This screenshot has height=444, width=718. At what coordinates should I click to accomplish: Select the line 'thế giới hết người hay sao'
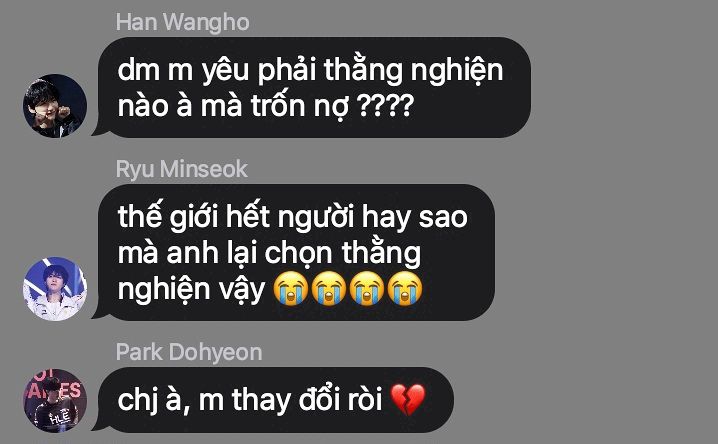click(x=293, y=217)
